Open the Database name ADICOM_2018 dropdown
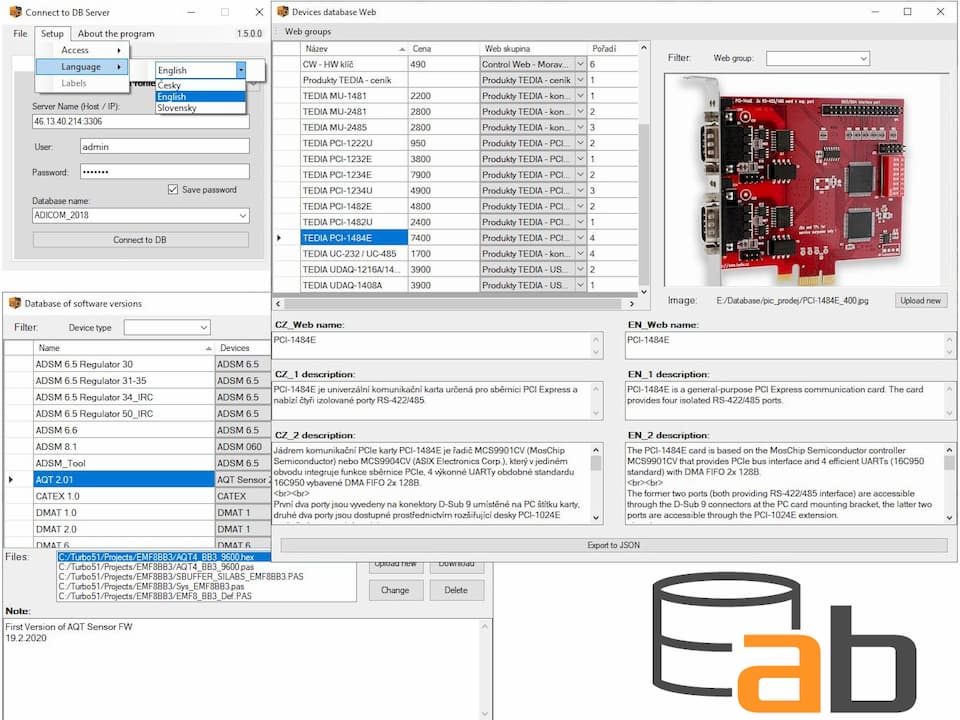The width and height of the screenshot is (960, 720). pyautogui.click(x=242, y=216)
